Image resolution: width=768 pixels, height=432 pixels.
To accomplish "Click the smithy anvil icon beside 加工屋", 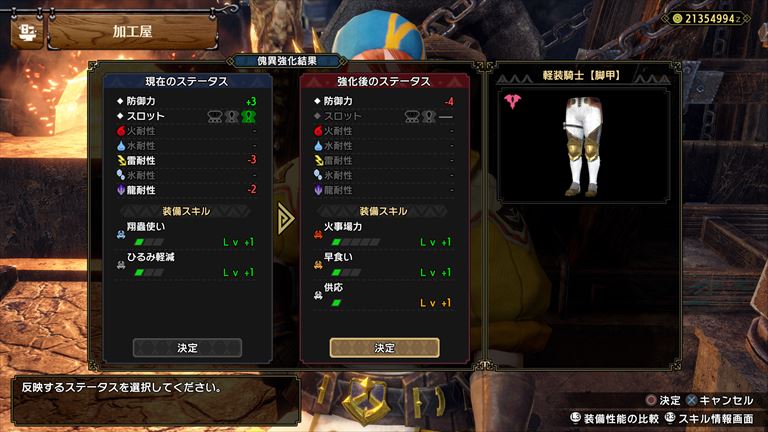I will (x=27, y=32).
